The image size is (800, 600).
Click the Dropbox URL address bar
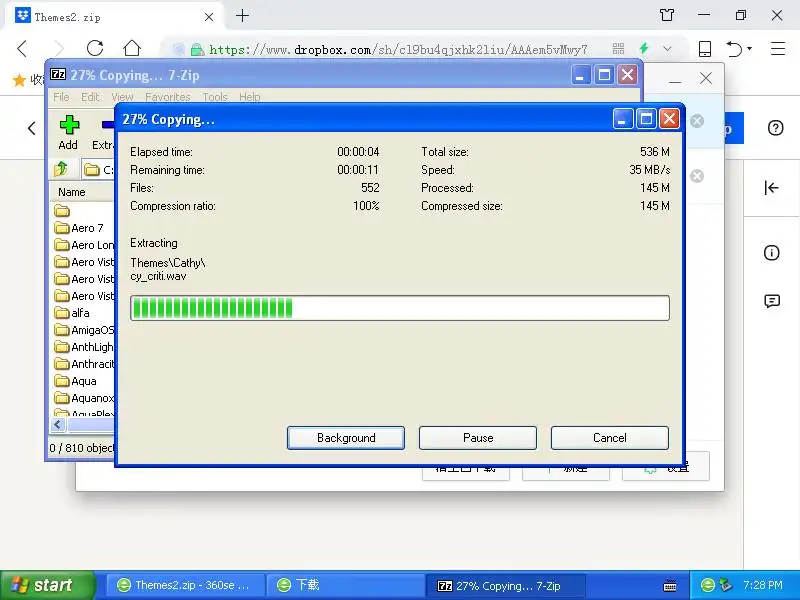(x=398, y=49)
